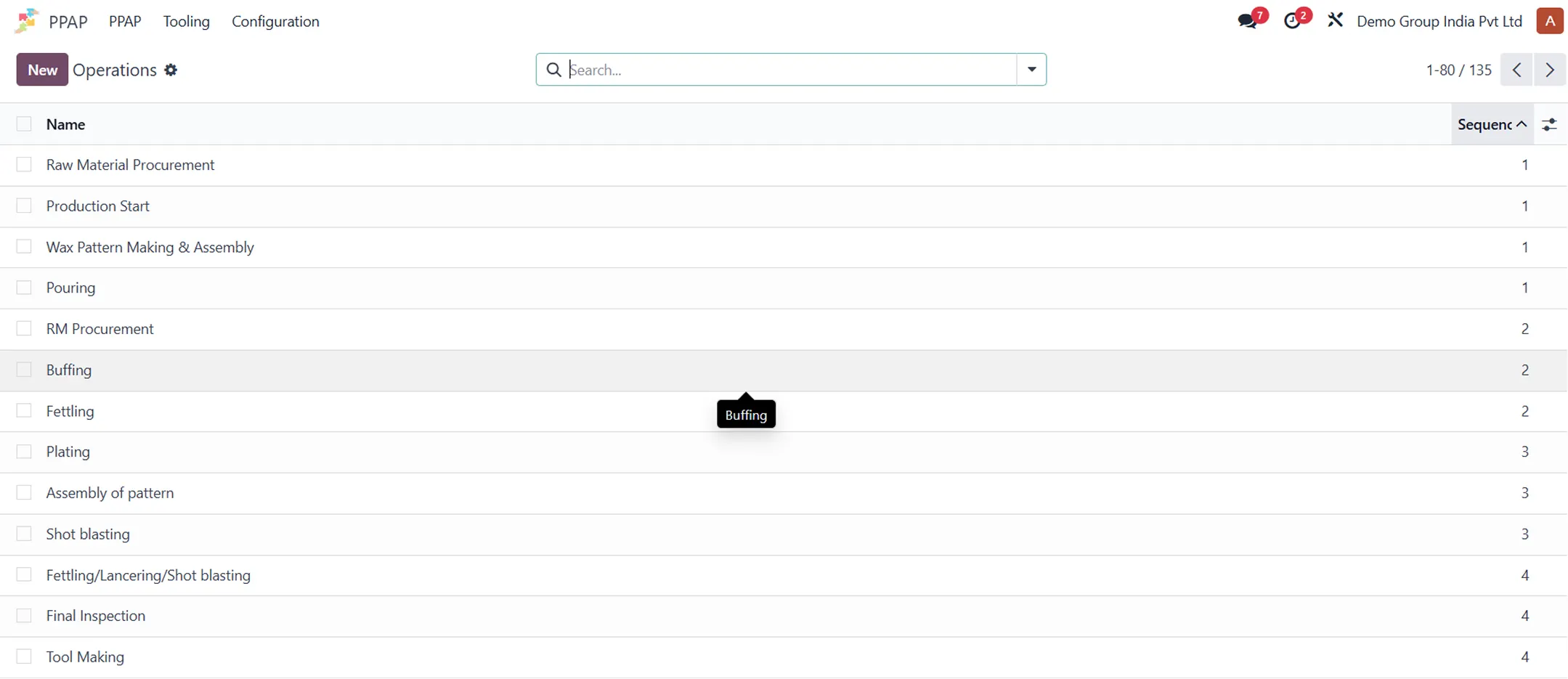Click the user avatar A icon
The height and width of the screenshot is (679, 1568).
coord(1549,21)
